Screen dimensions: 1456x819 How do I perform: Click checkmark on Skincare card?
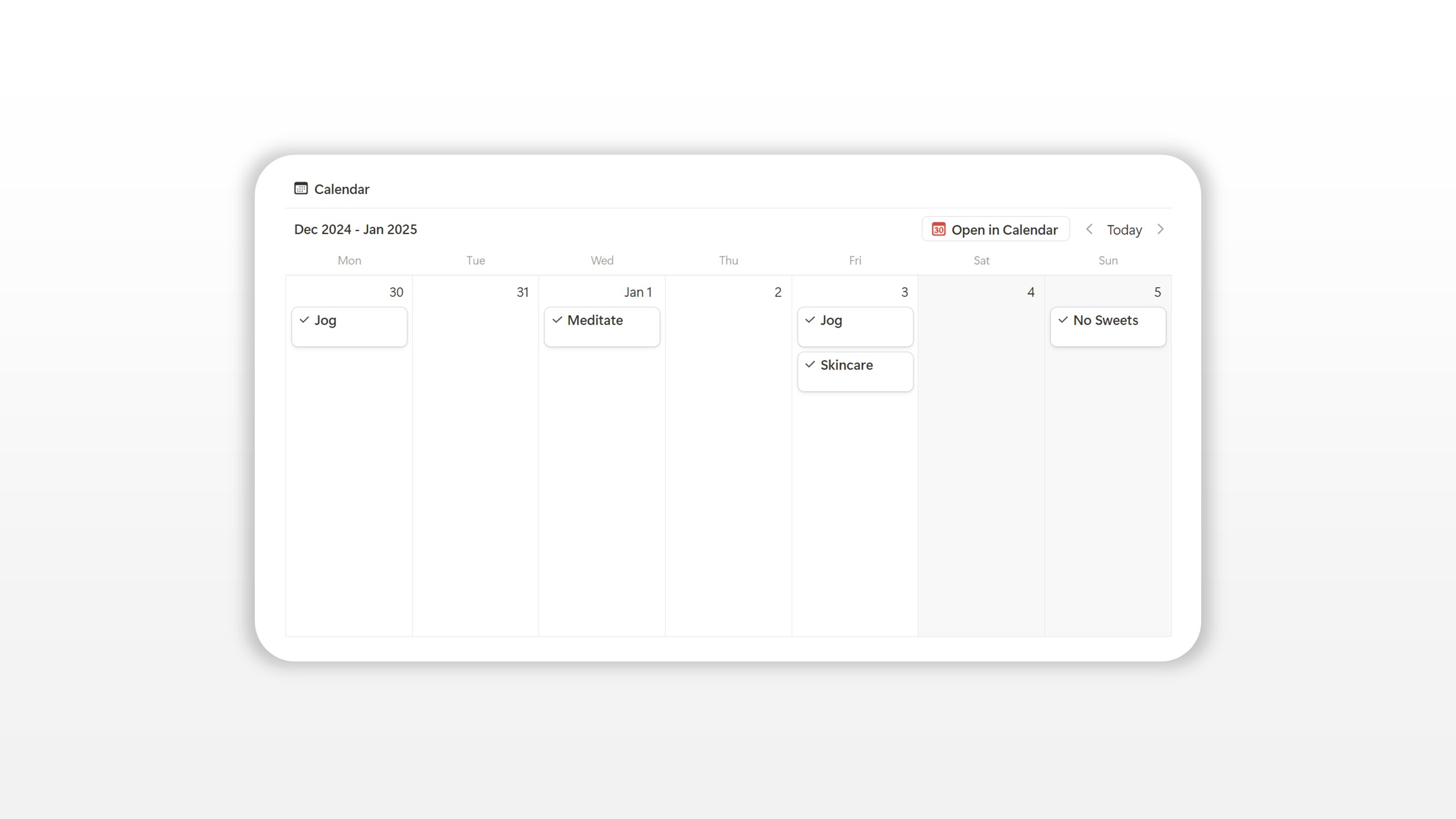(810, 365)
